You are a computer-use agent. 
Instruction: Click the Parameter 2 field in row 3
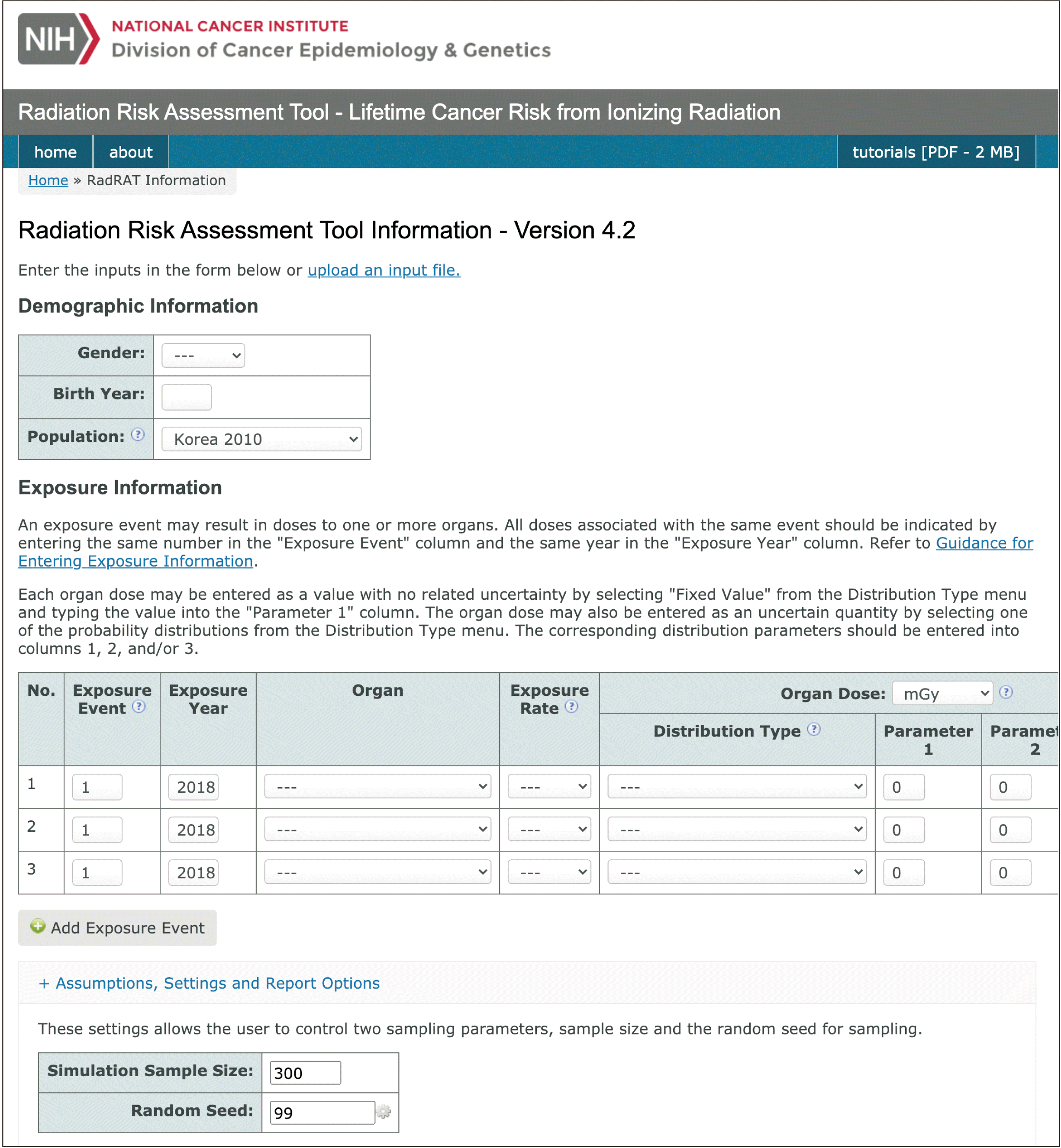tap(1011, 872)
